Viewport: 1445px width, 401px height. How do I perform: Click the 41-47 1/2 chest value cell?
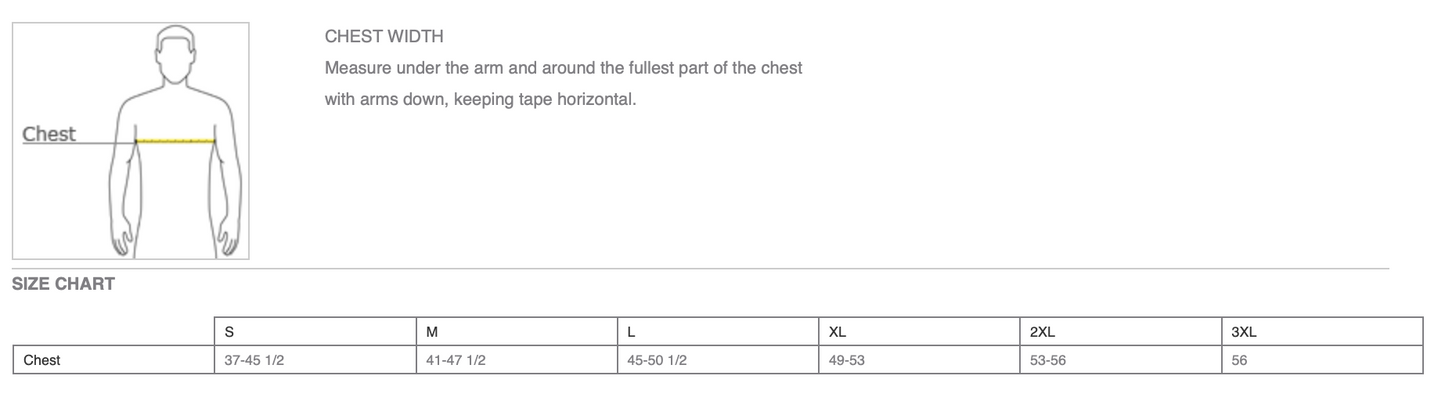tap(455, 360)
